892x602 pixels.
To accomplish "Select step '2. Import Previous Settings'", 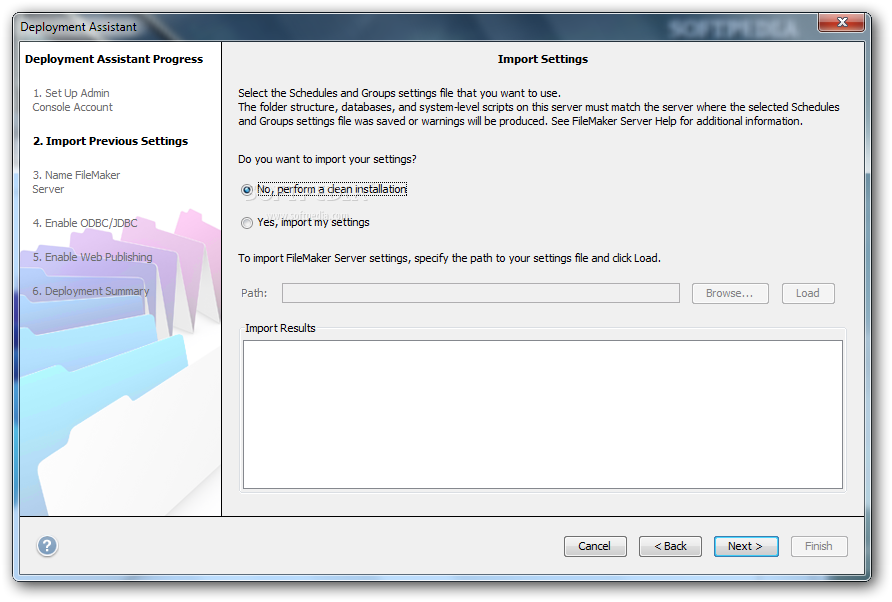I will 110,141.
